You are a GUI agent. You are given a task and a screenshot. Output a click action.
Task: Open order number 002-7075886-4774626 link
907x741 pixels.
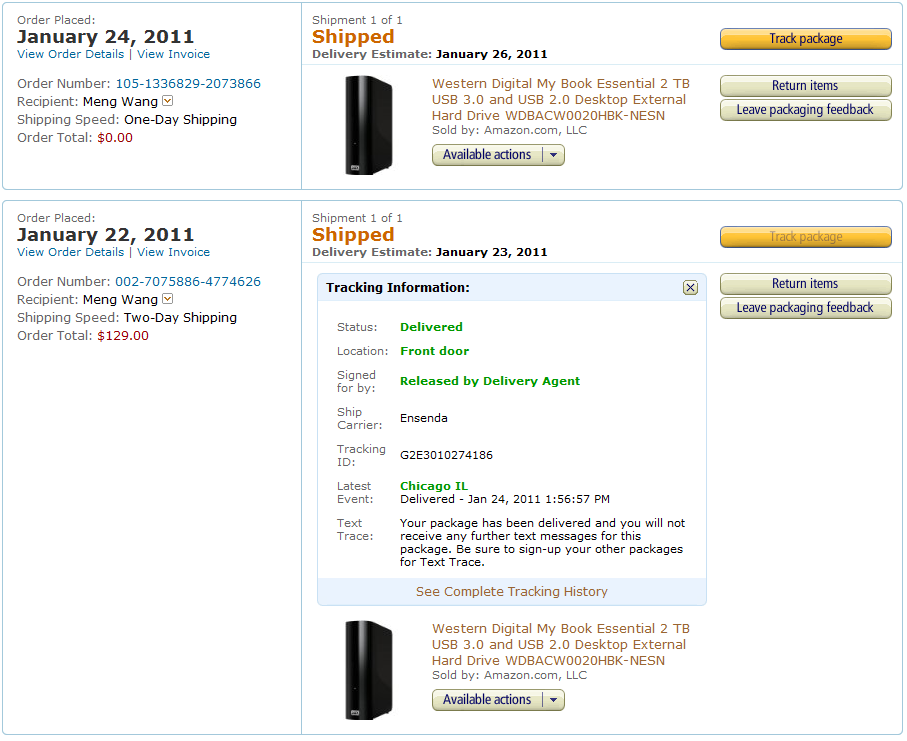(x=188, y=282)
